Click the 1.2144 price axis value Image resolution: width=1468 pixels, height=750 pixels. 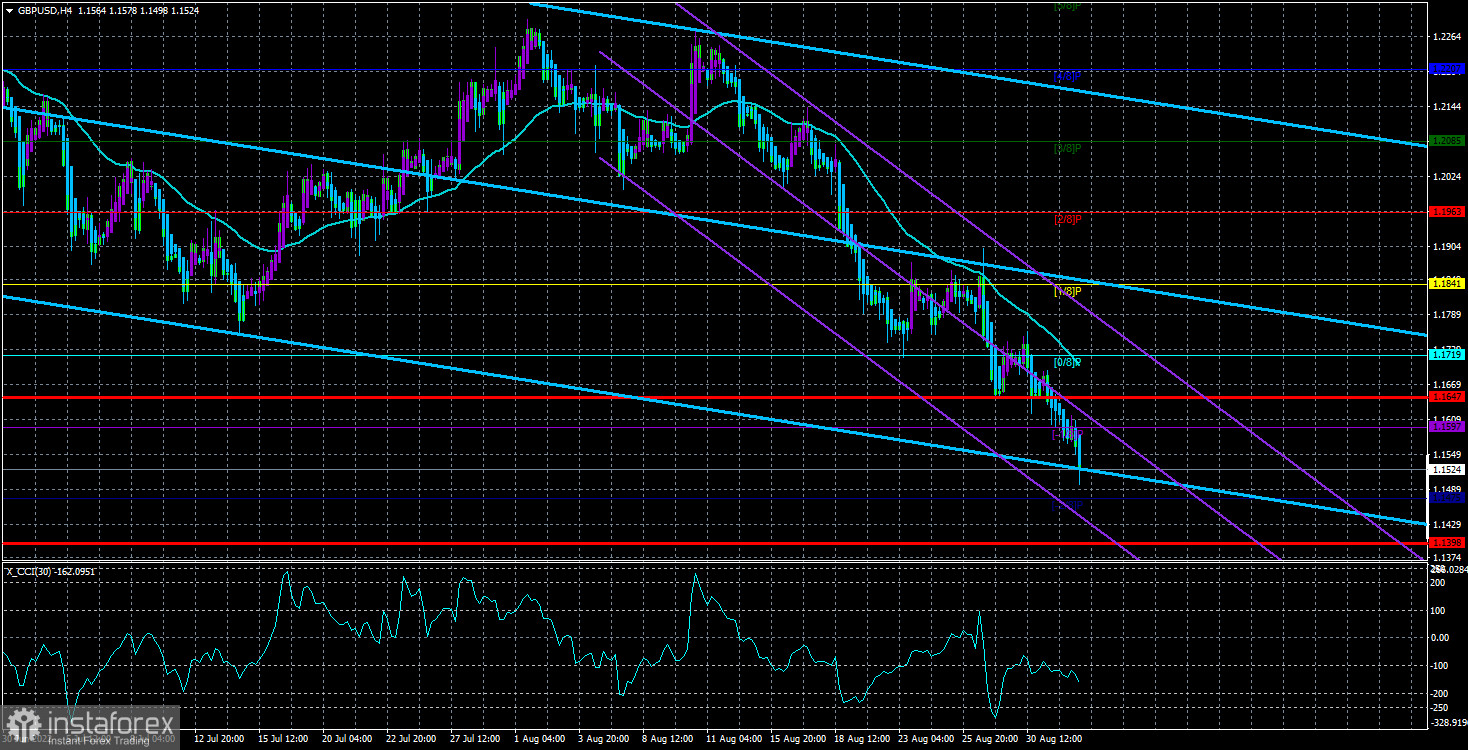(x=1448, y=106)
